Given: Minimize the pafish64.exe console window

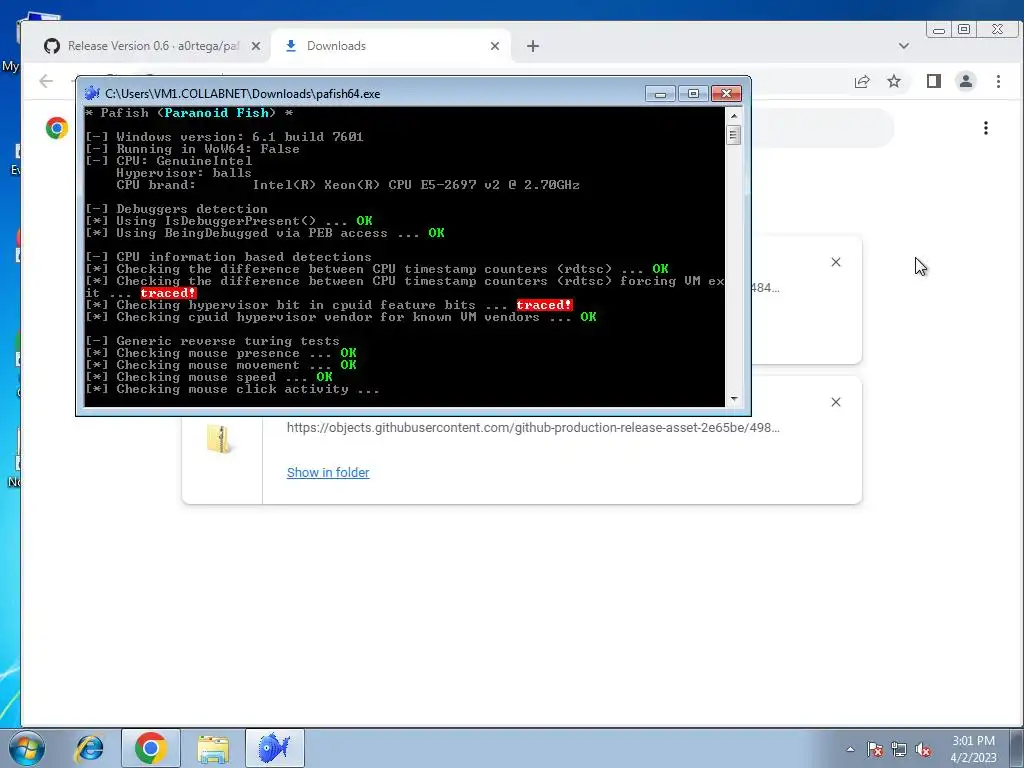Looking at the screenshot, I should pos(660,93).
